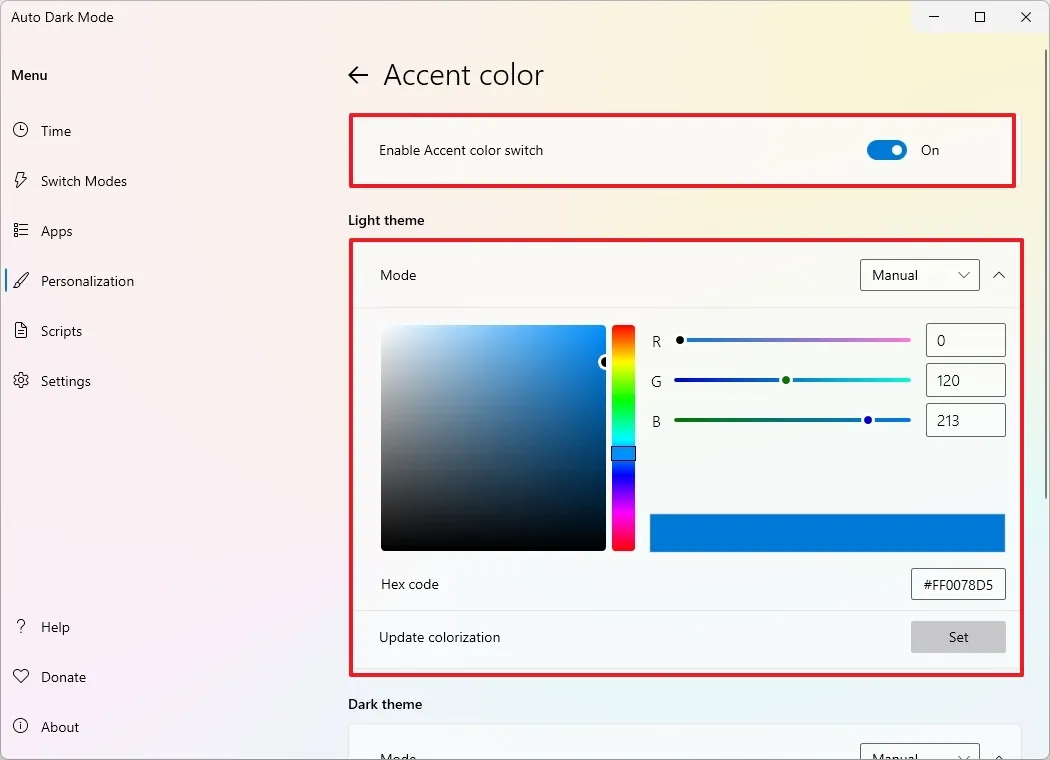Click the back arrow next to Accent color
Viewport: 1050px width, 760px height.
pyautogui.click(x=358, y=75)
